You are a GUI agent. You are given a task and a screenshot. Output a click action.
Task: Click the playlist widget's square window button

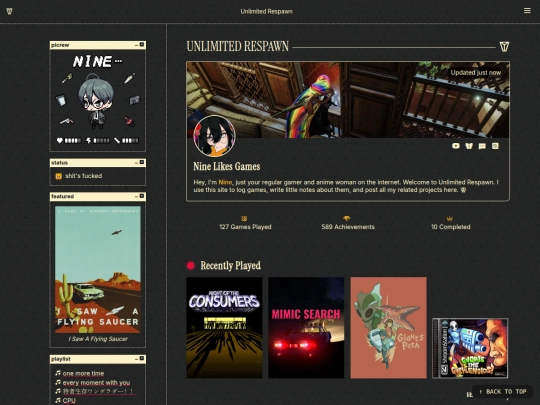(142, 359)
